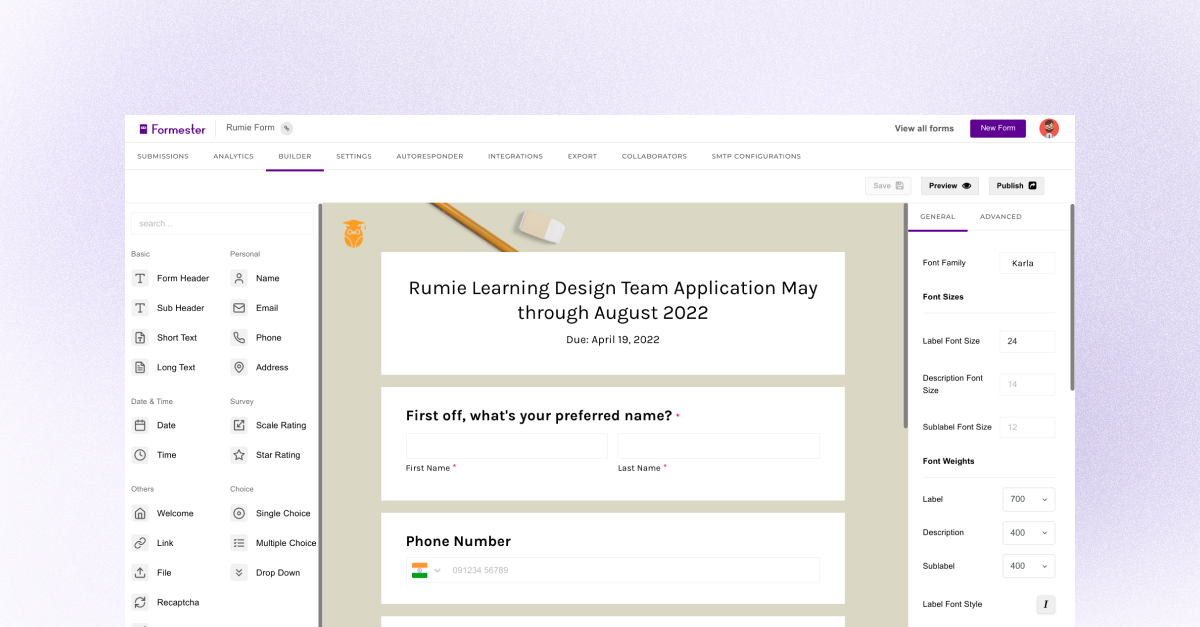The image size is (1200, 627).
Task: Open the profile avatar menu
Action: [1049, 128]
